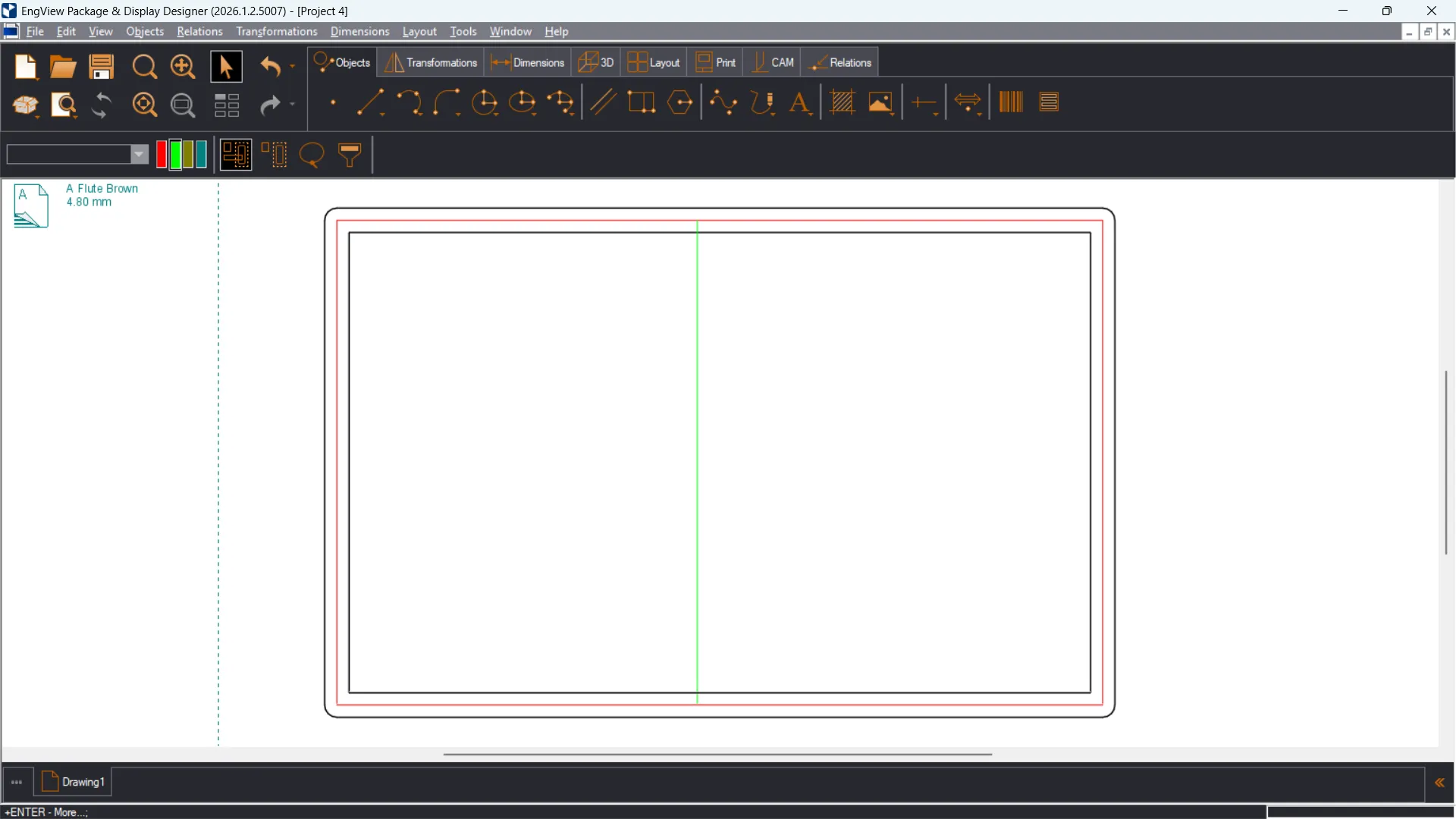The height and width of the screenshot is (819, 1456).
Task: Toggle the dashed-rectangle selection mode icon
Action: coord(275,155)
